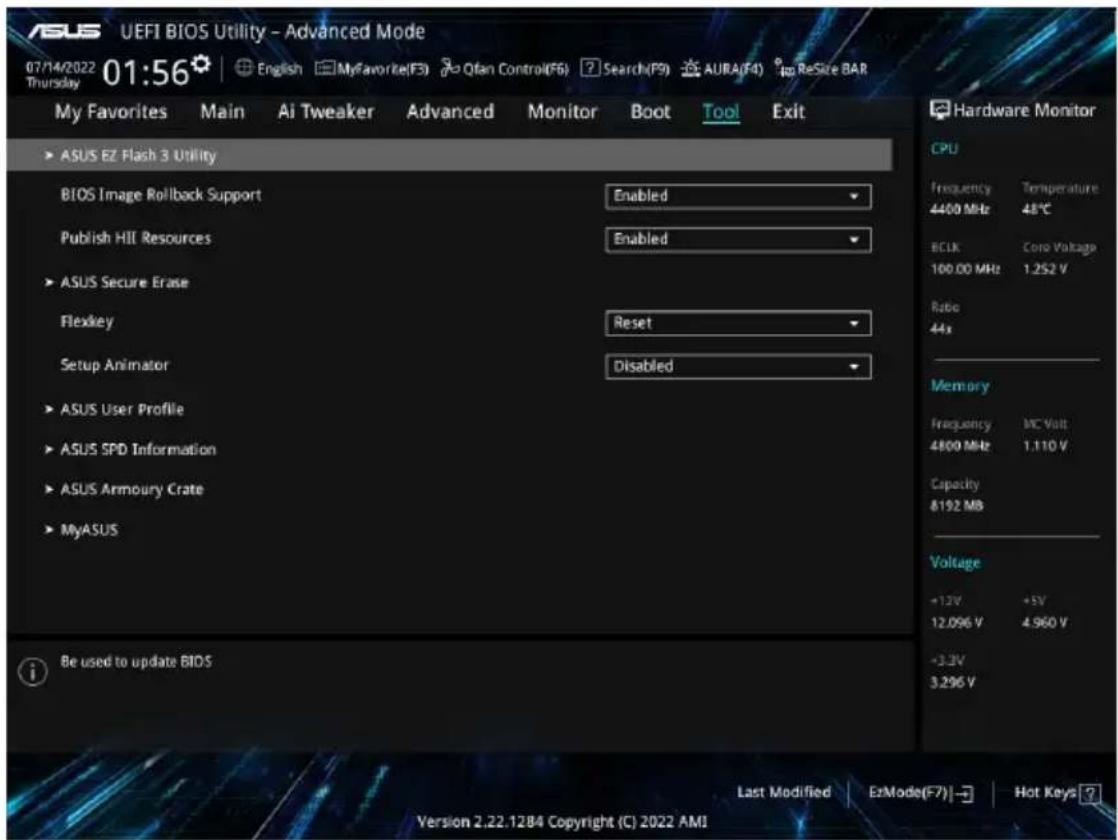This screenshot has width=1118, height=840.
Task: Open Setup Animator dropdown set to Disabled
Action: point(738,367)
